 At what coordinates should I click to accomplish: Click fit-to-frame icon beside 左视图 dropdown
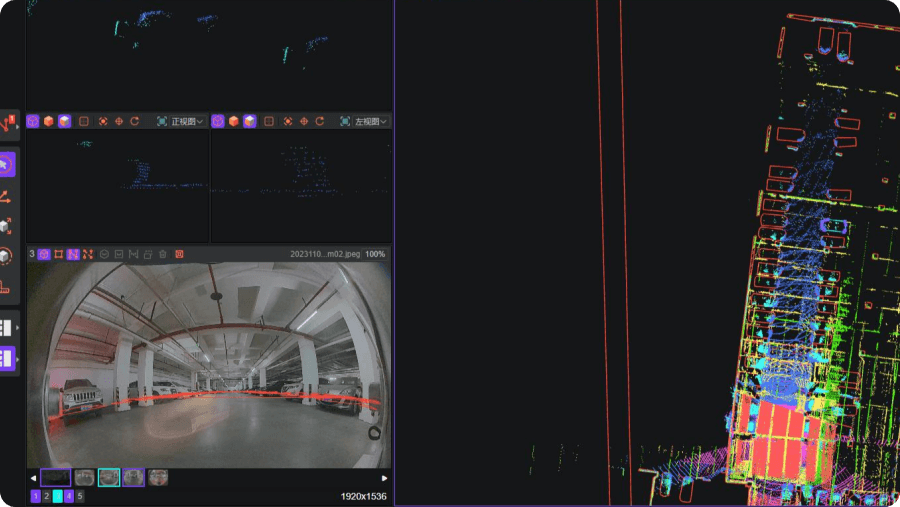[345, 121]
